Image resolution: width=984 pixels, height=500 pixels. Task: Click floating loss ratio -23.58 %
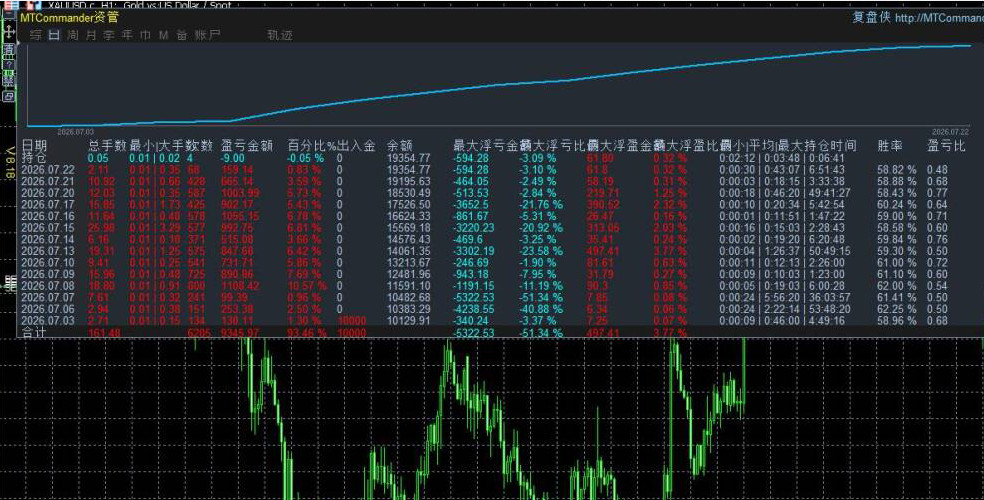coord(540,251)
